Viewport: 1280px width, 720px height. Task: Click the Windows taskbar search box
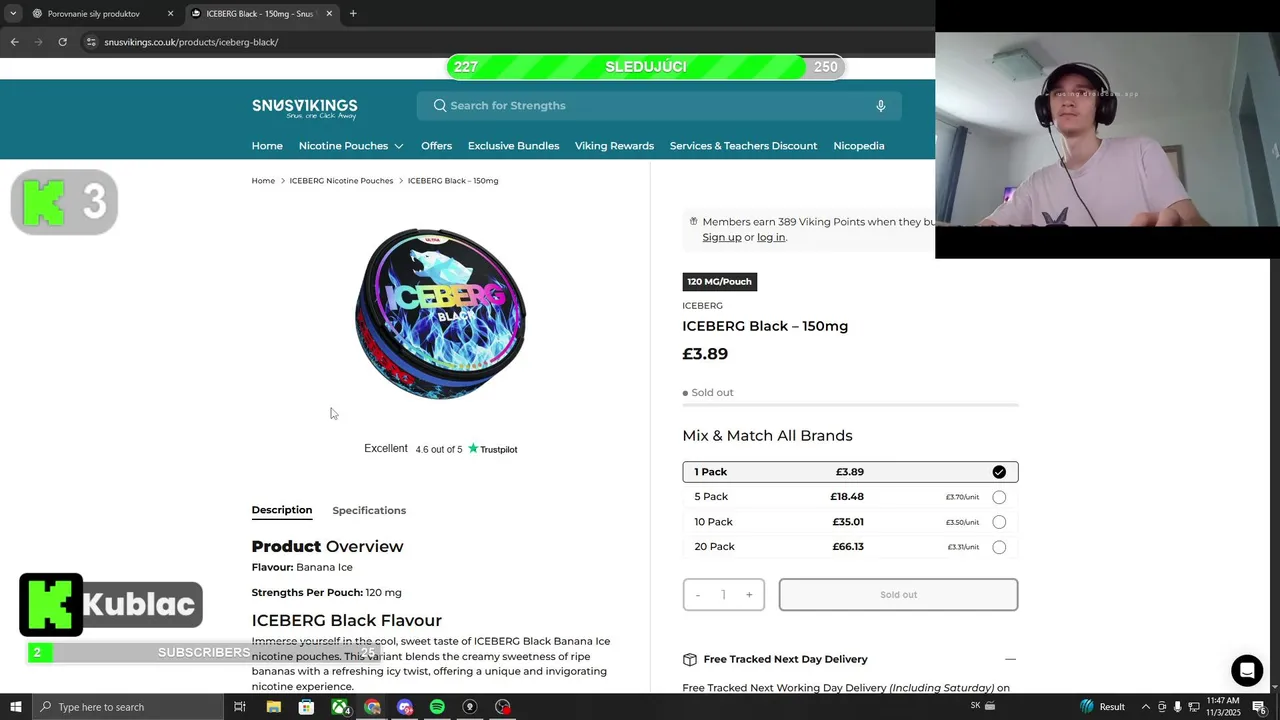pos(128,707)
